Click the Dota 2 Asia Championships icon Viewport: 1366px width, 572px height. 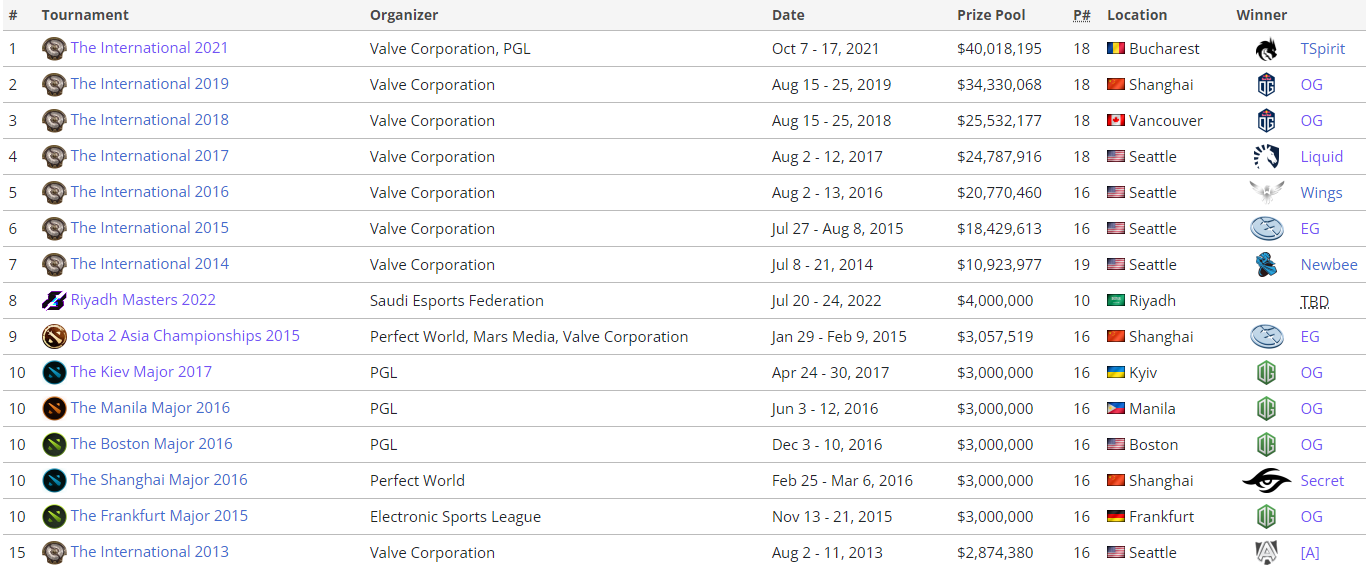point(54,336)
